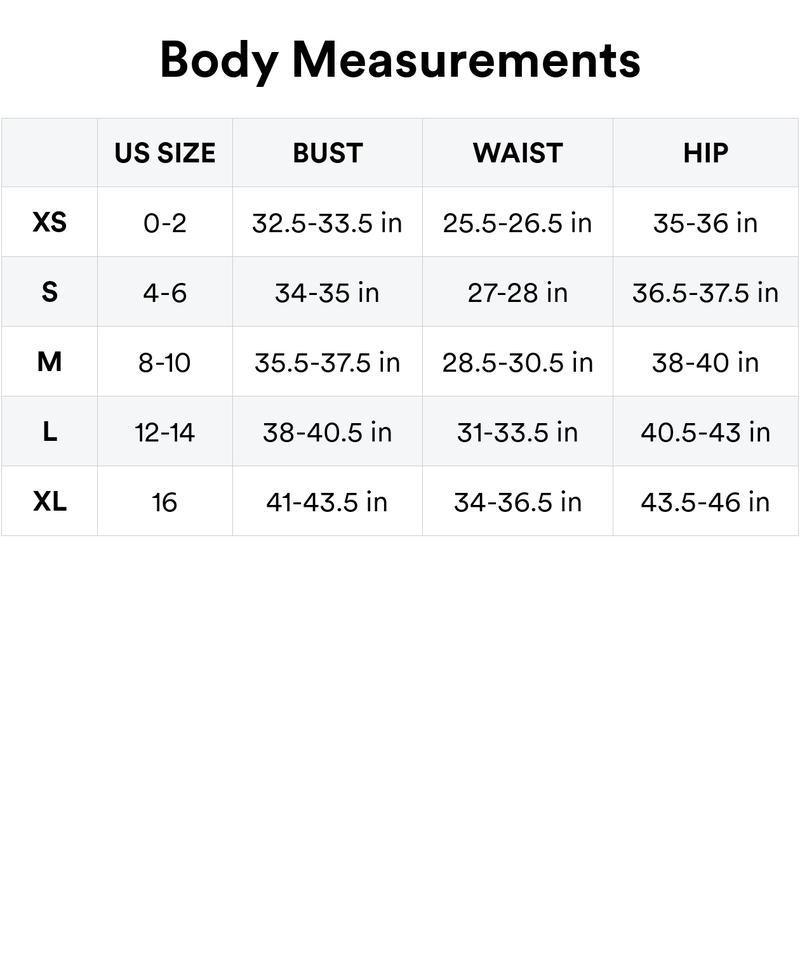
Task: Click the 38-40.5 in bust cell
Action: click(x=327, y=432)
